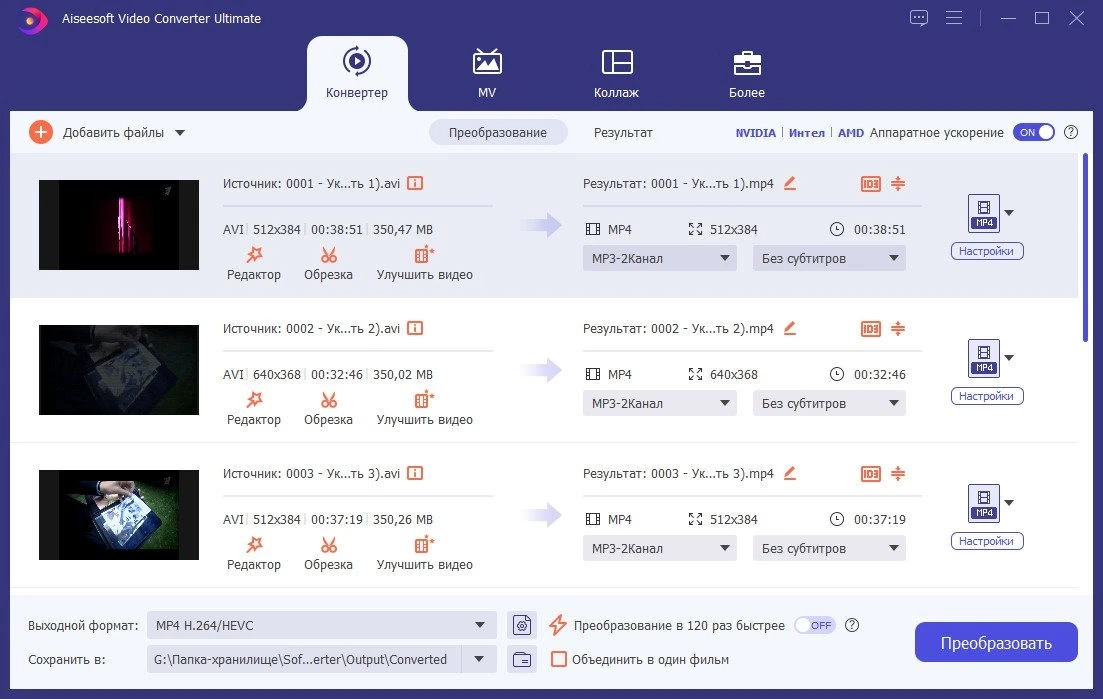Open the MV tab
This screenshot has height=699, width=1103.
[487, 74]
